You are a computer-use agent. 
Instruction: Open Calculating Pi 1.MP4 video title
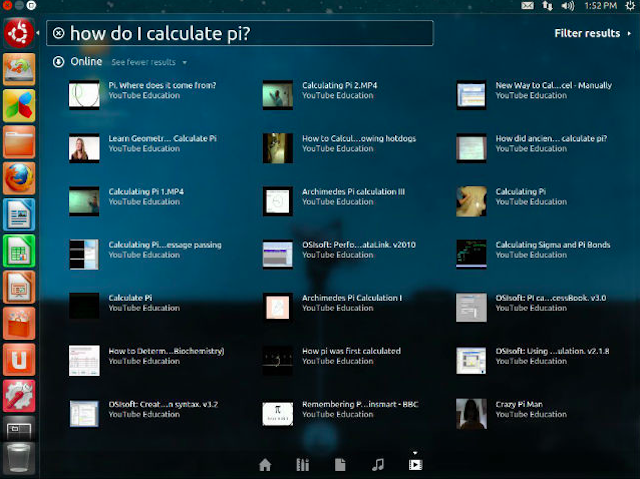[x=146, y=191]
